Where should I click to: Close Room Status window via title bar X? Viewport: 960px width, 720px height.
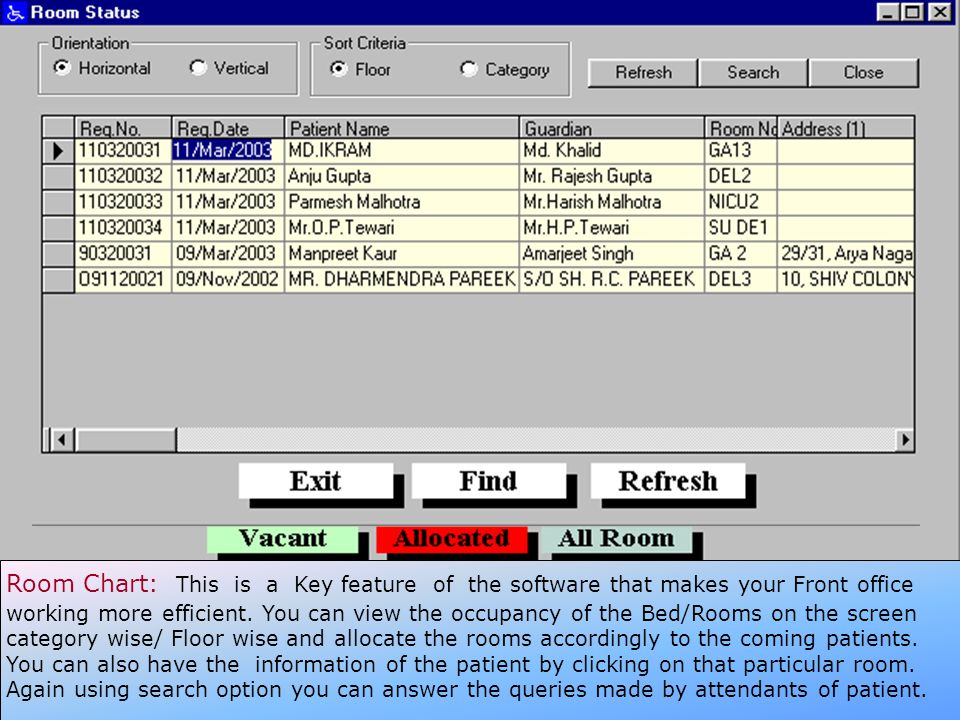click(940, 12)
